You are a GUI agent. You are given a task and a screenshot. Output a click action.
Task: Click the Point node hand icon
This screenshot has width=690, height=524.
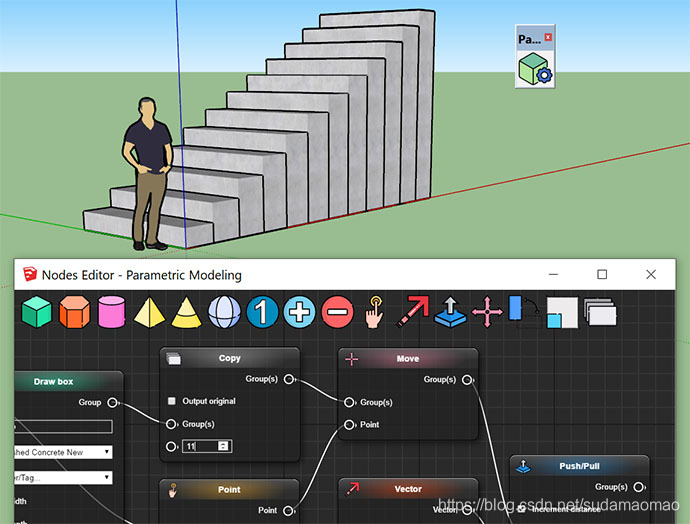point(173,490)
